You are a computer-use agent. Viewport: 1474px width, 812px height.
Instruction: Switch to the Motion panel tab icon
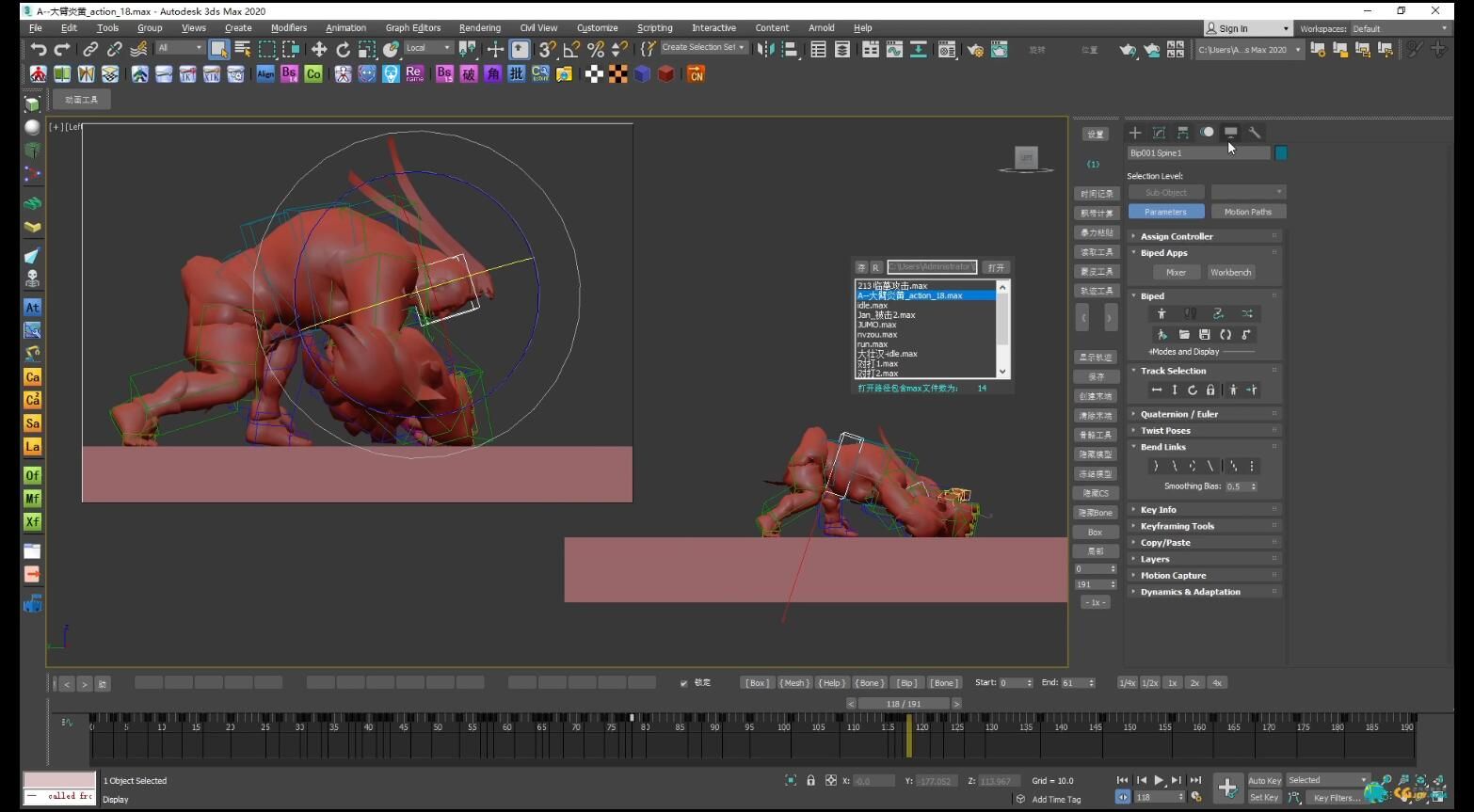[x=1207, y=133]
